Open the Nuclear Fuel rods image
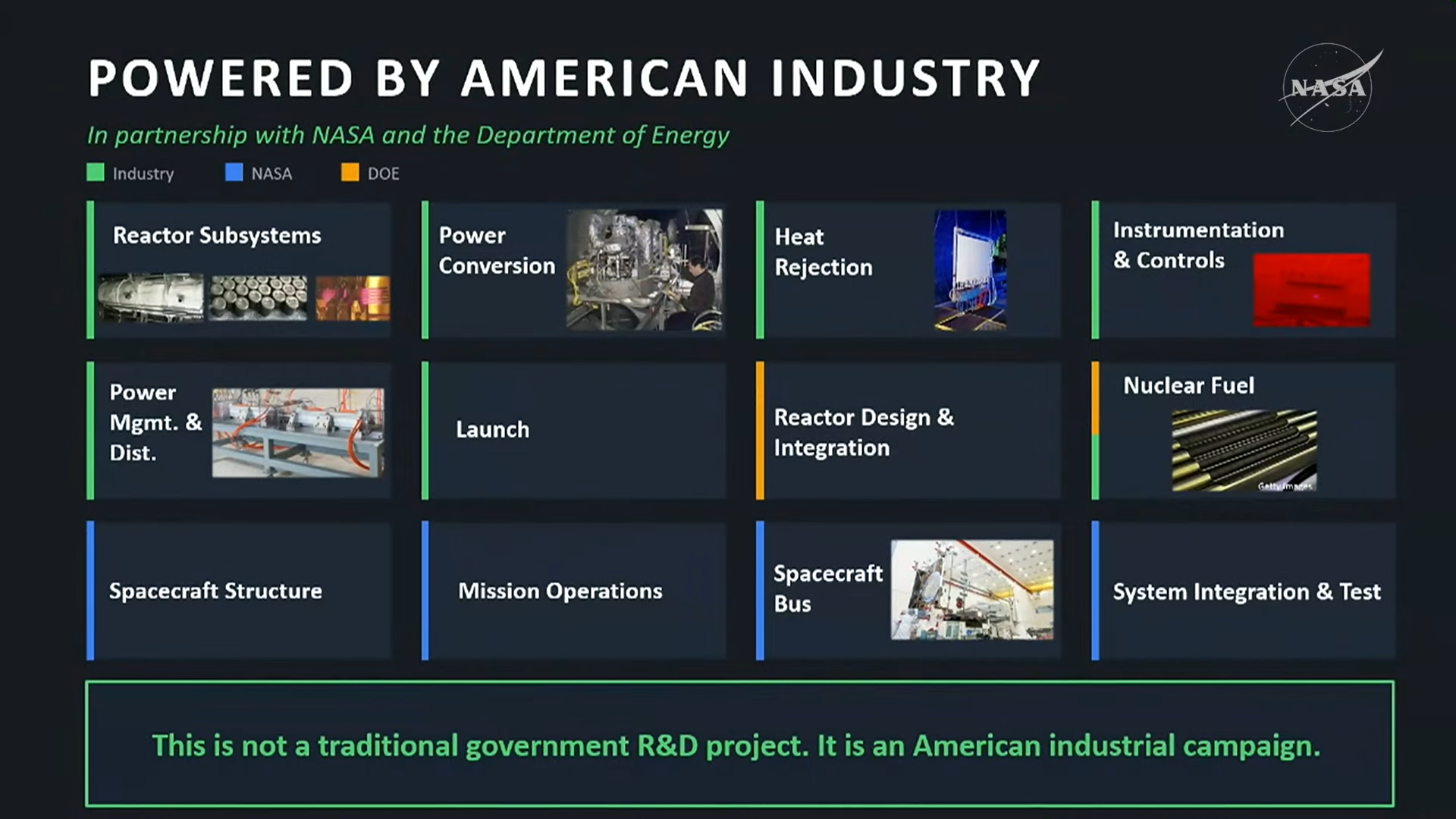Viewport: 1456px width, 819px height. tap(1244, 450)
